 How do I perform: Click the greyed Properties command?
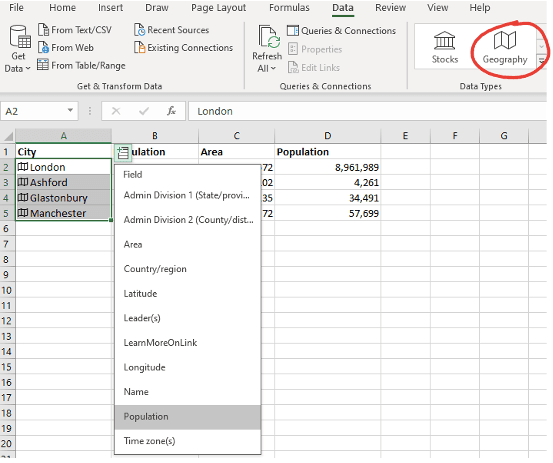coord(315,49)
